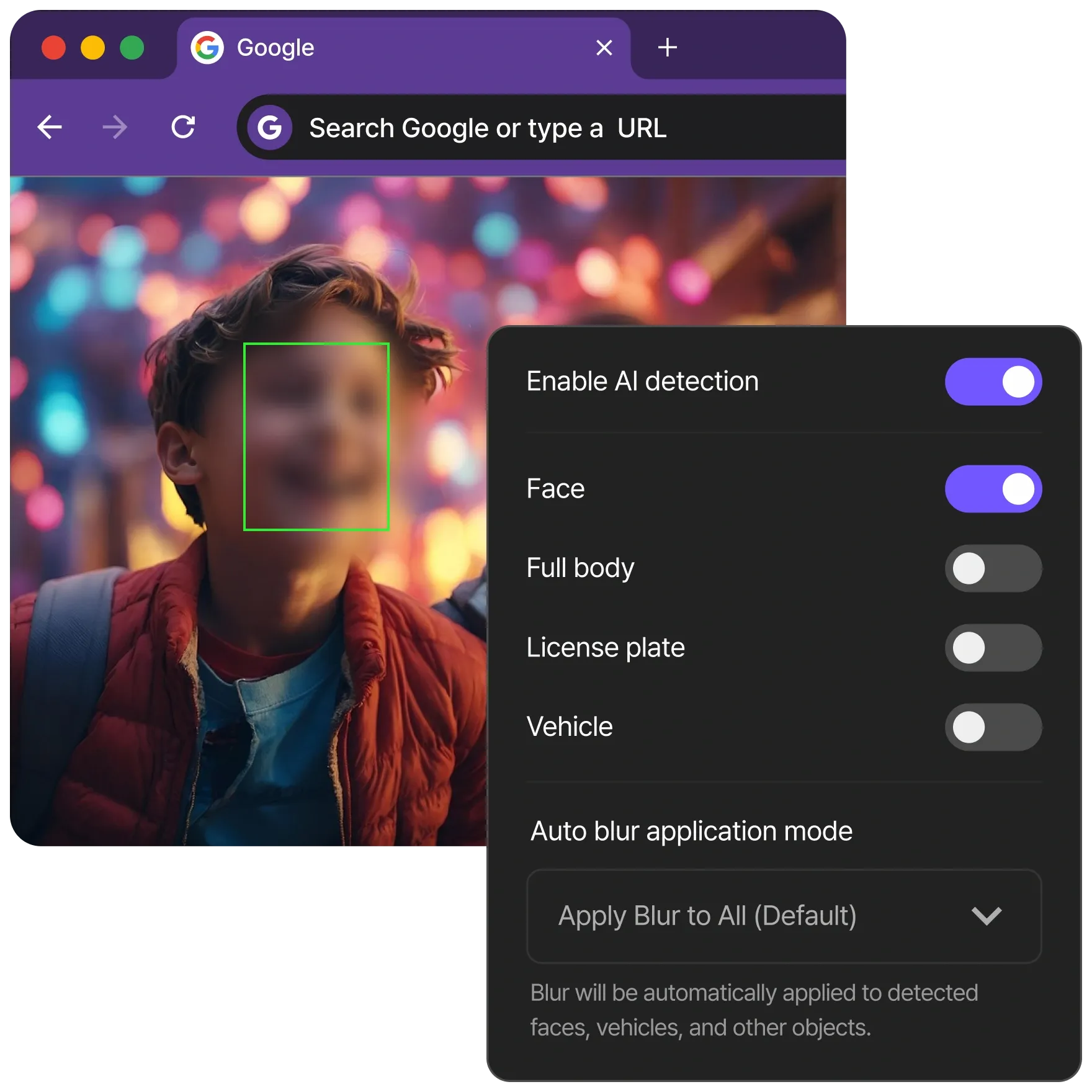Screen dimensions: 1092x1092
Task: Turn on License plate detection
Action: [x=993, y=648]
